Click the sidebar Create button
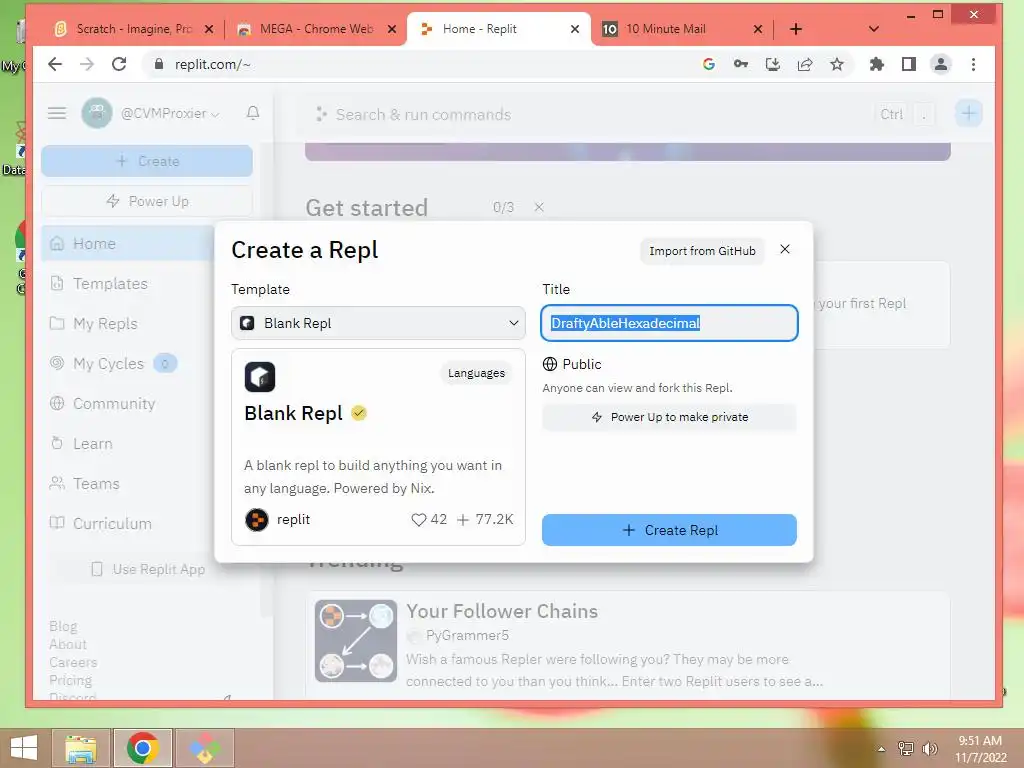Image resolution: width=1024 pixels, height=768 pixels. click(x=147, y=161)
